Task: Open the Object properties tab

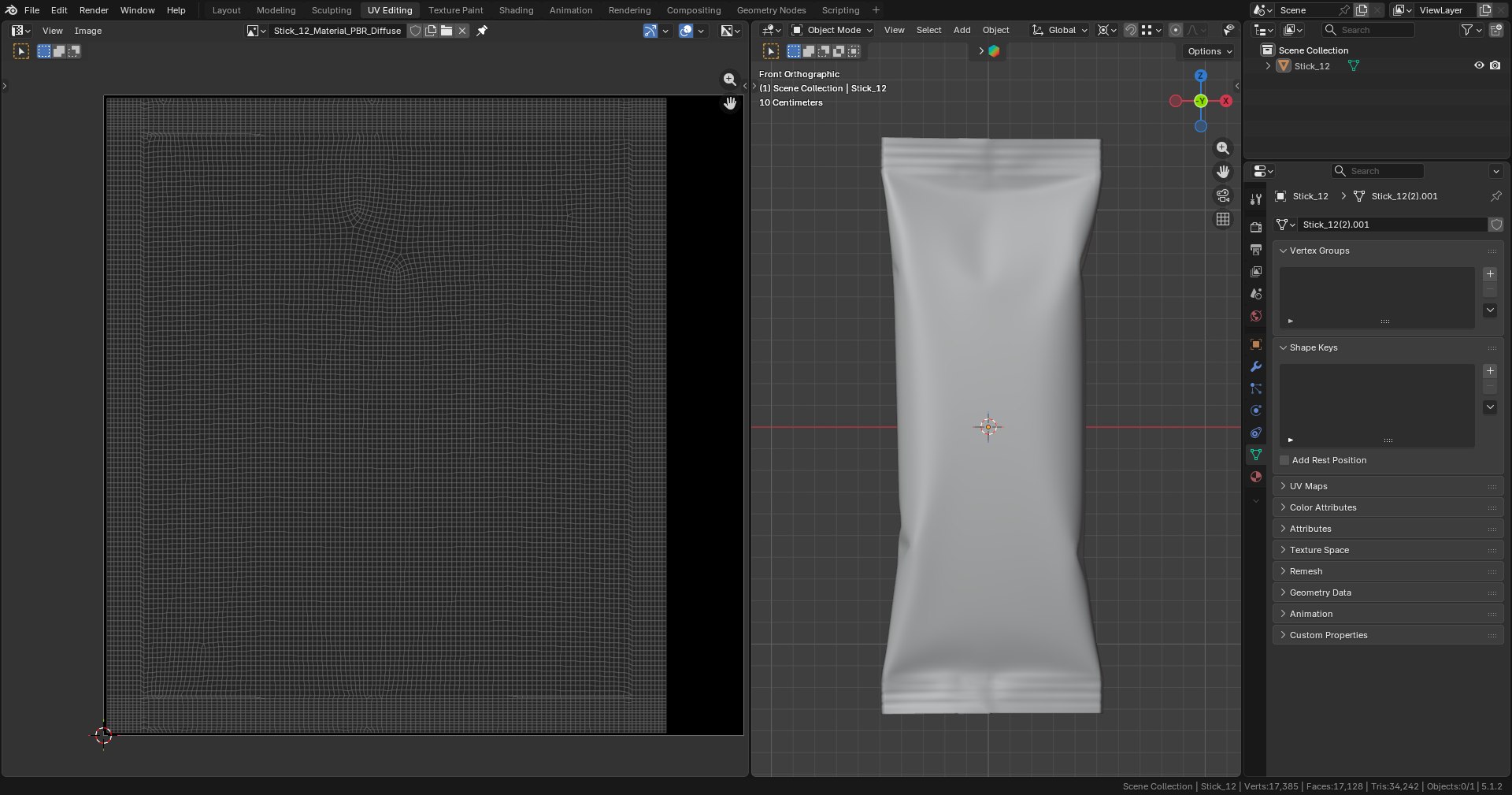Action: click(1255, 344)
